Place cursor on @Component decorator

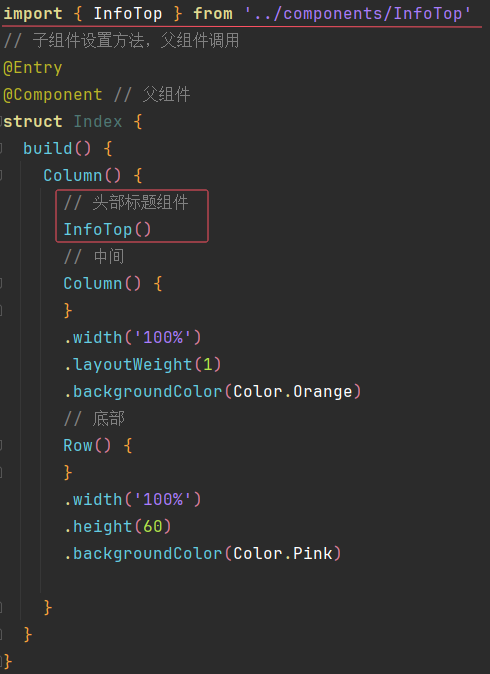(53, 95)
